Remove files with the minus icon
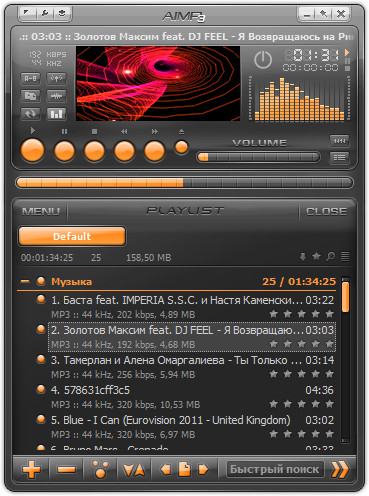 click(66, 470)
